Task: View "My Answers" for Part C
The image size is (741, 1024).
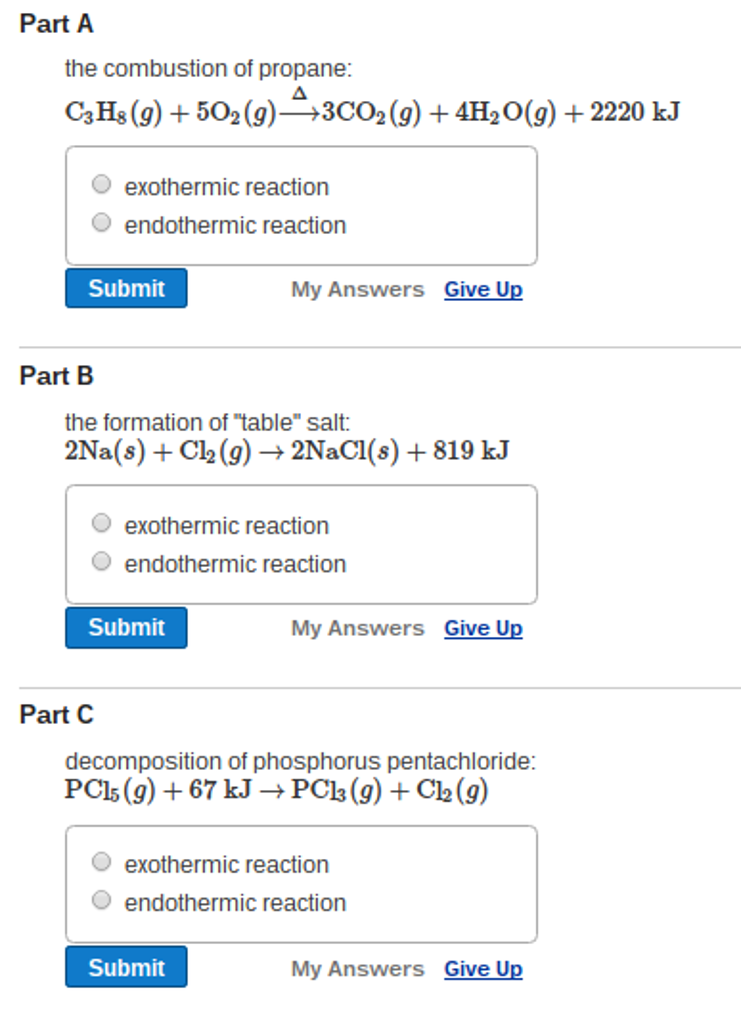Action: click(x=356, y=968)
